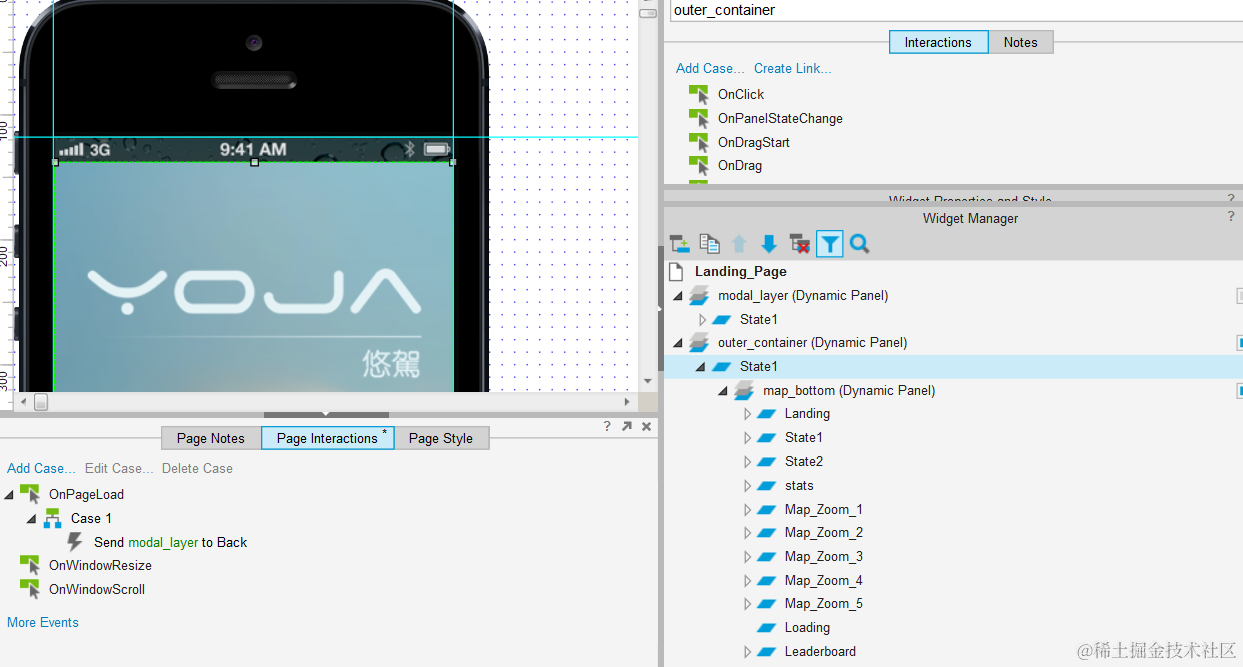Show More Events link
Viewport: 1243px width, 667px height.
(x=43, y=622)
